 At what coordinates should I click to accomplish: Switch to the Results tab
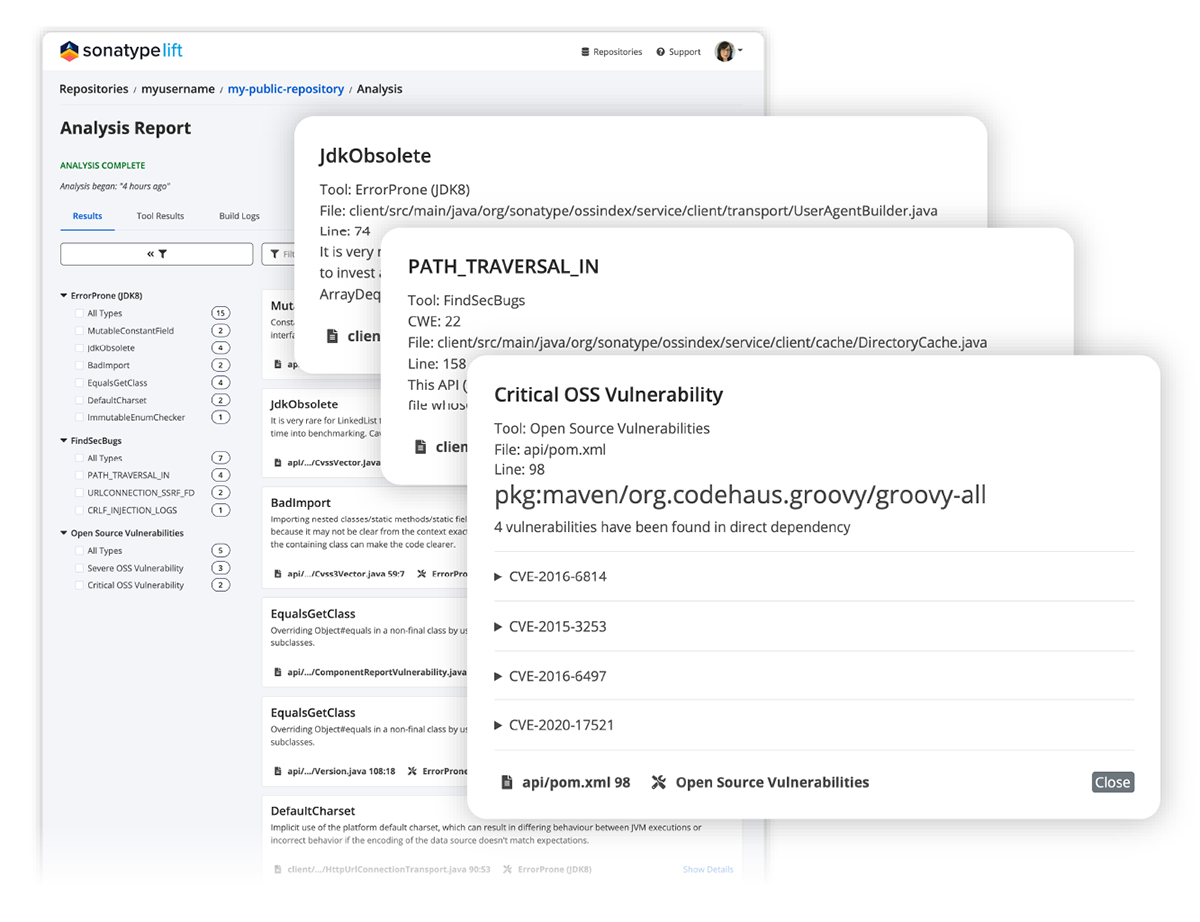87,216
